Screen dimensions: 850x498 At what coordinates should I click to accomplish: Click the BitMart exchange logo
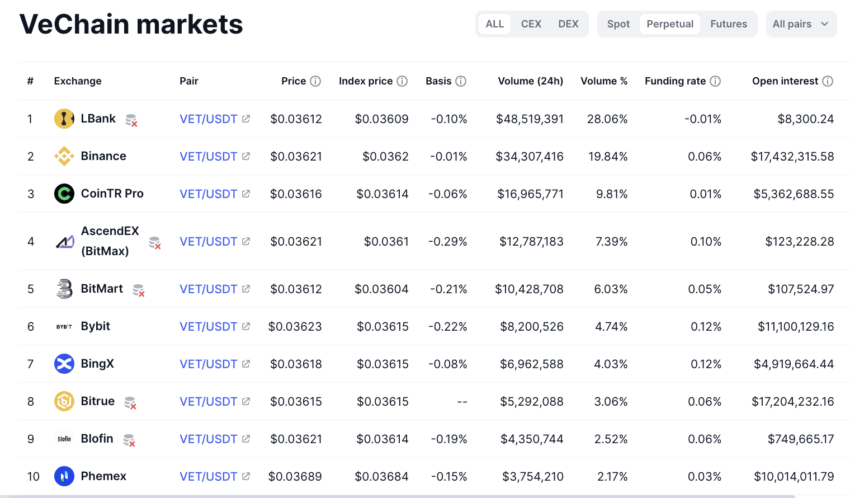64,289
